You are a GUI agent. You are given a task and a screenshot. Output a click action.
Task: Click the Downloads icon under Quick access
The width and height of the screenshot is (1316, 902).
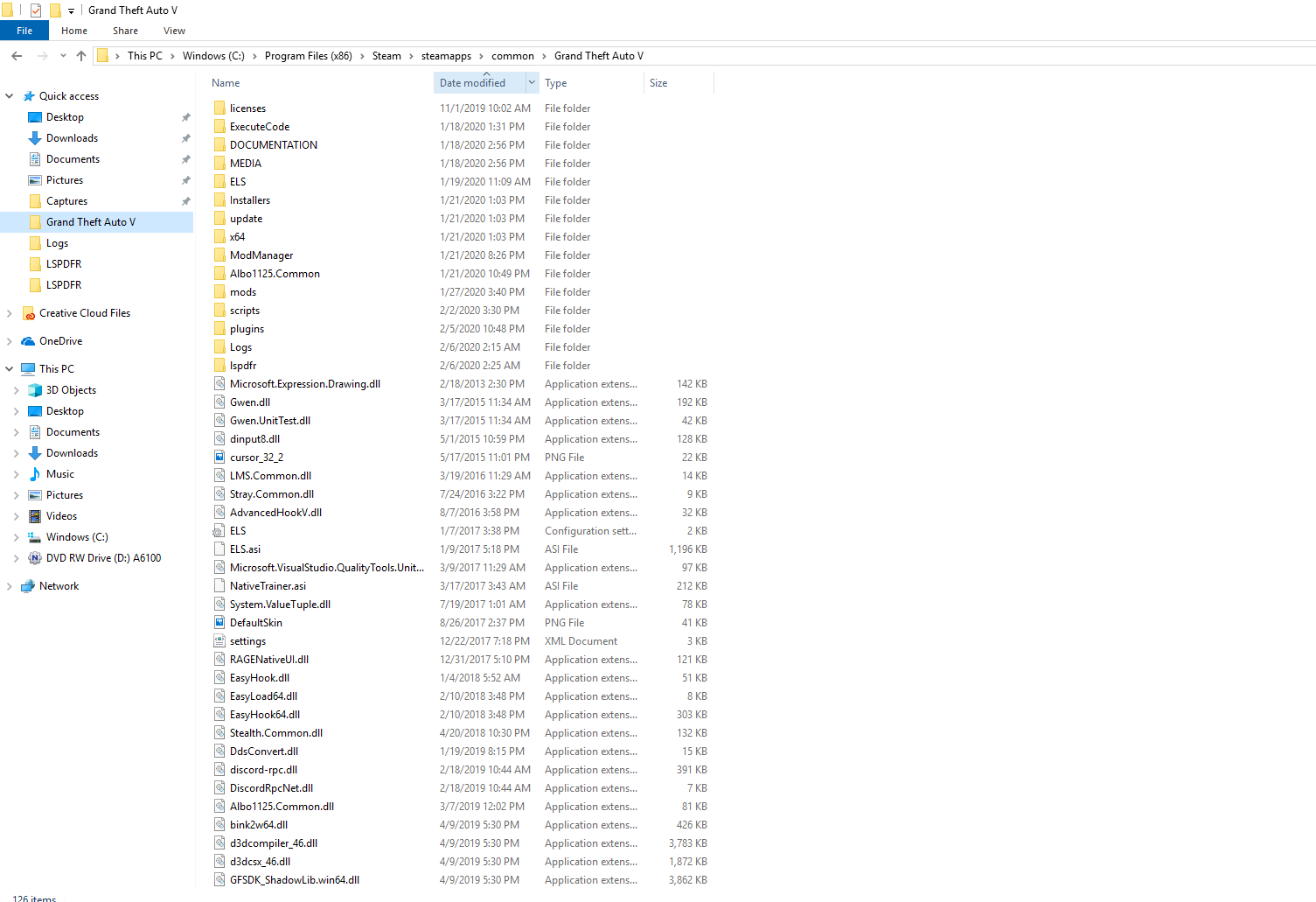[35, 138]
